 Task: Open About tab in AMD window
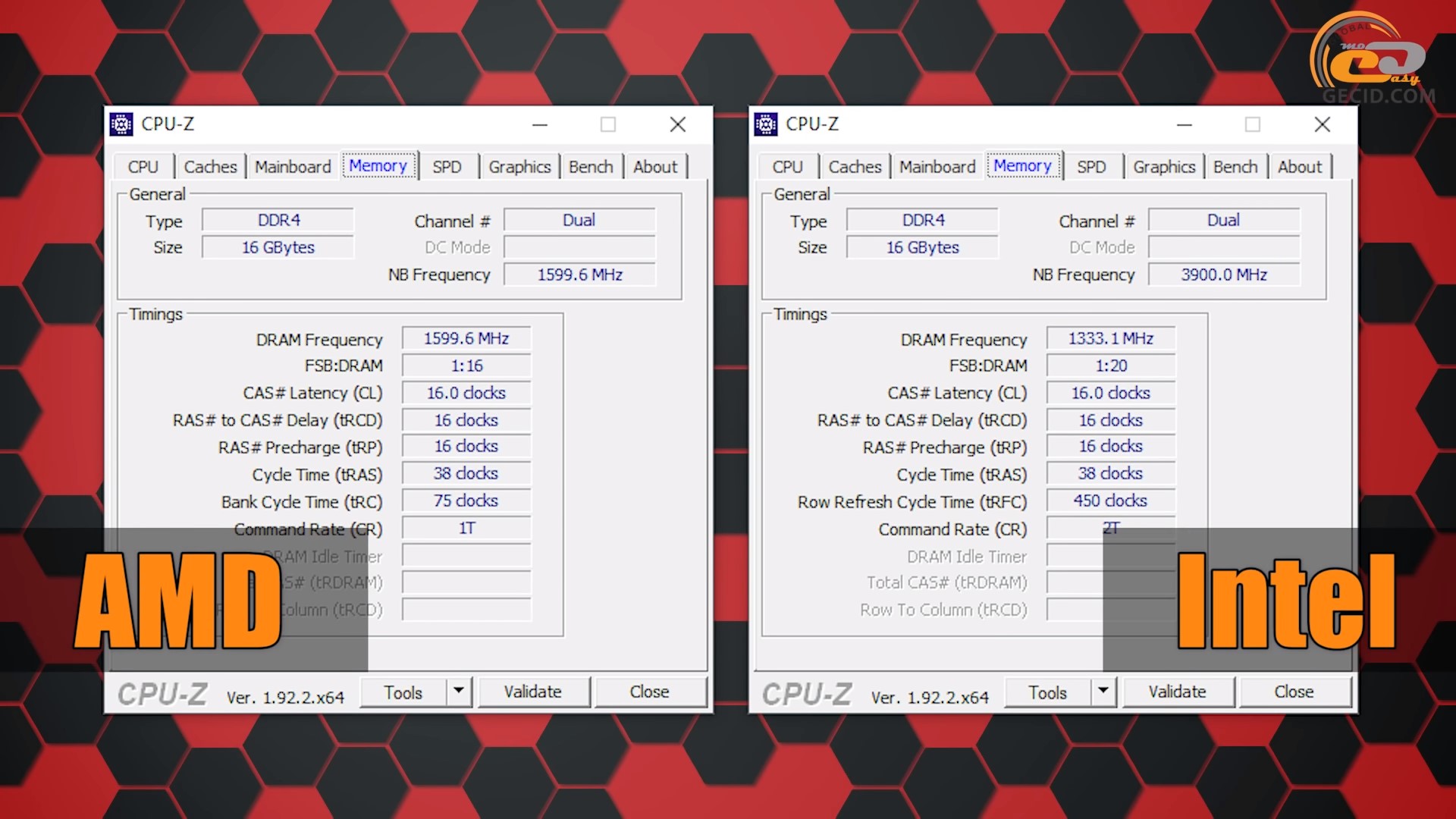(655, 167)
